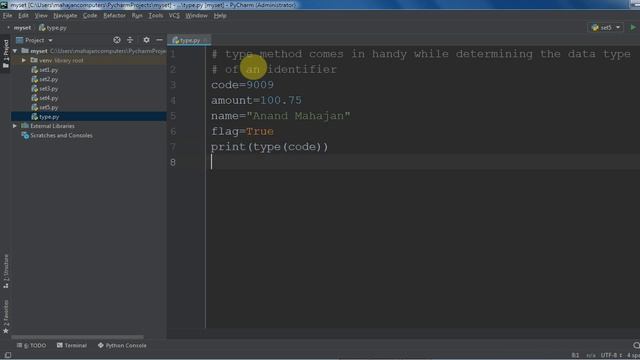This screenshot has width=640, height=360.
Task: Toggle the Favorites tool window side tab
Action: click(6, 316)
